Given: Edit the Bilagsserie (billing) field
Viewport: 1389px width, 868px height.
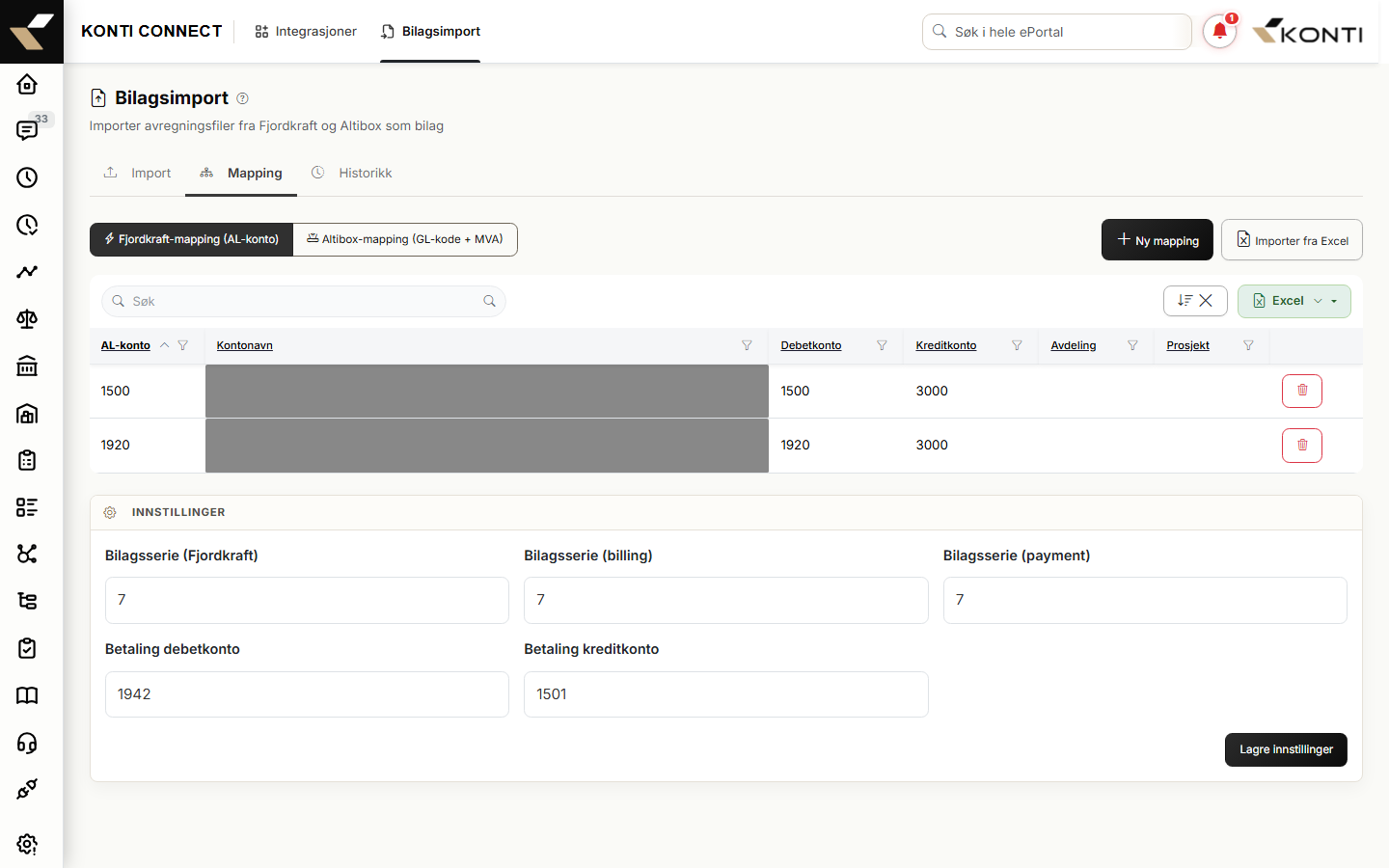Looking at the screenshot, I should pyautogui.click(x=726, y=600).
